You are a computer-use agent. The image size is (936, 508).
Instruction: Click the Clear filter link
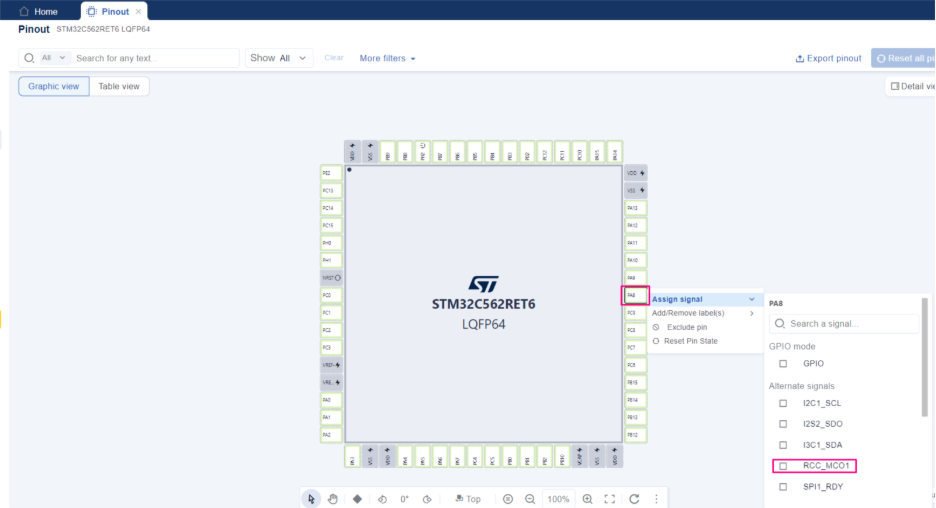tap(334, 58)
